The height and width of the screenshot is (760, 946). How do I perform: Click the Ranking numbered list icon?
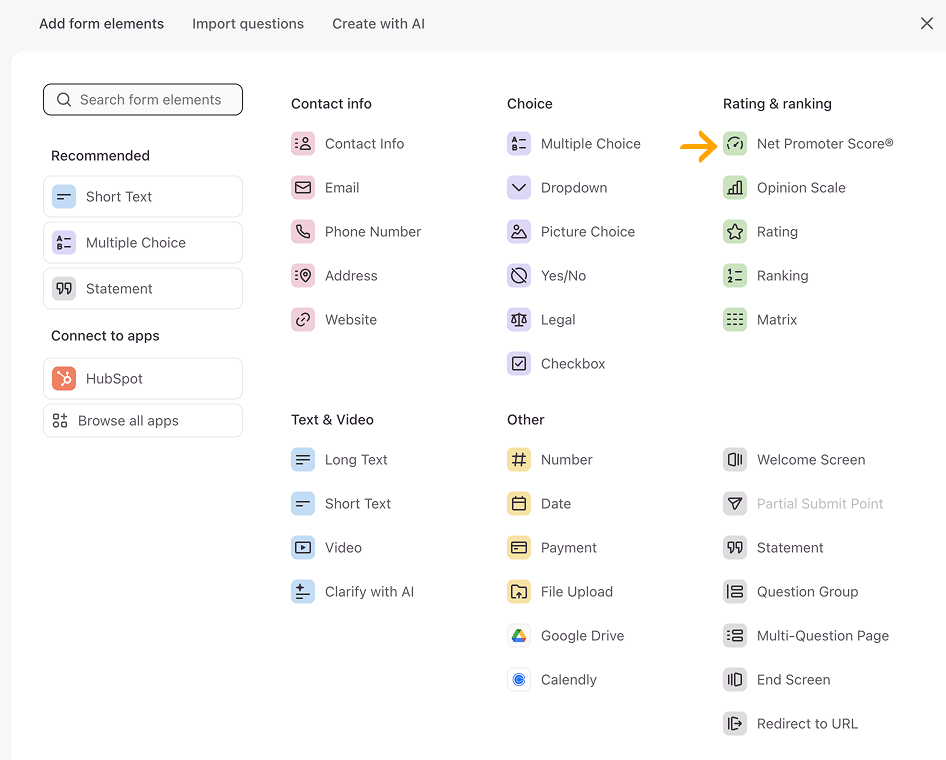(735, 276)
